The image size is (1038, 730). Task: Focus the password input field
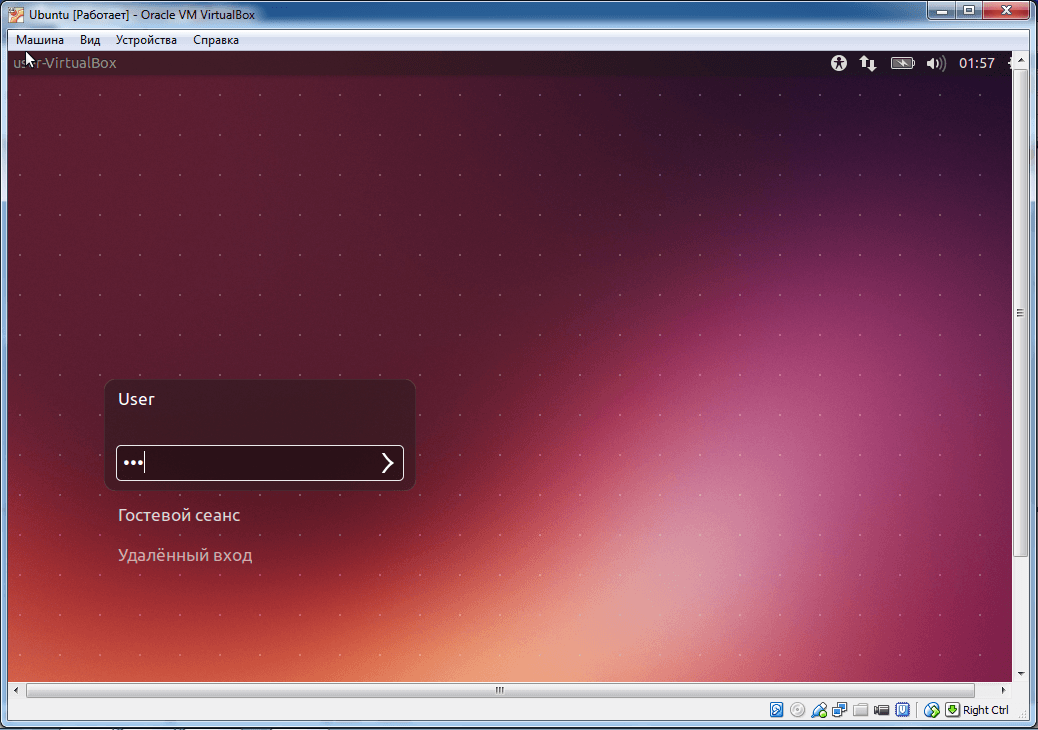[260, 463]
